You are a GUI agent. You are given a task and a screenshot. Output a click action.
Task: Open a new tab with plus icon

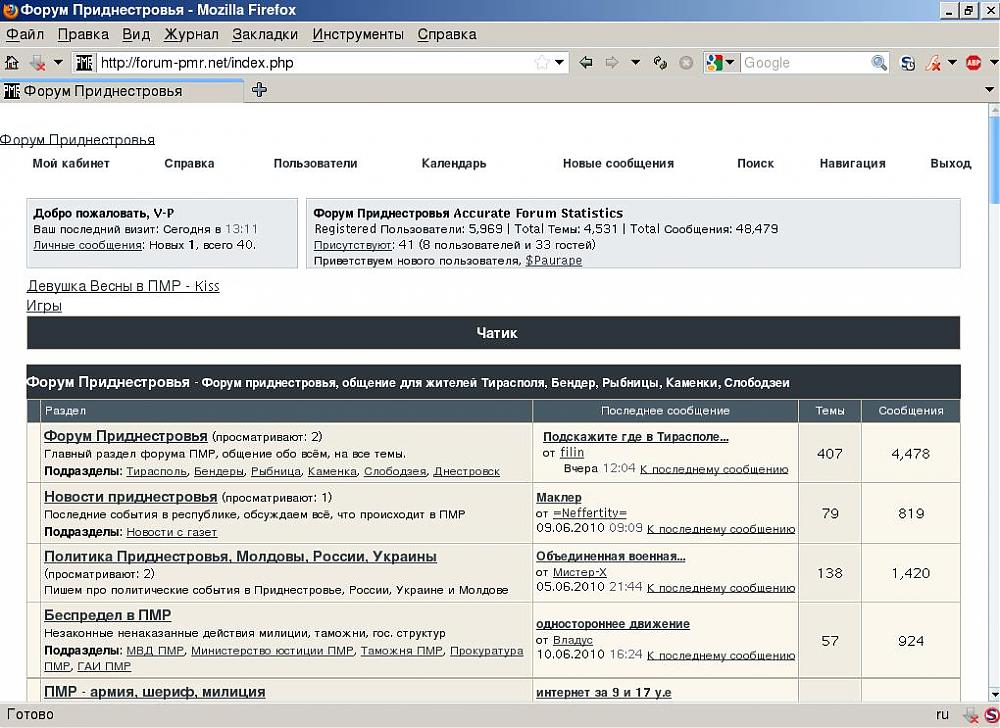pos(259,90)
